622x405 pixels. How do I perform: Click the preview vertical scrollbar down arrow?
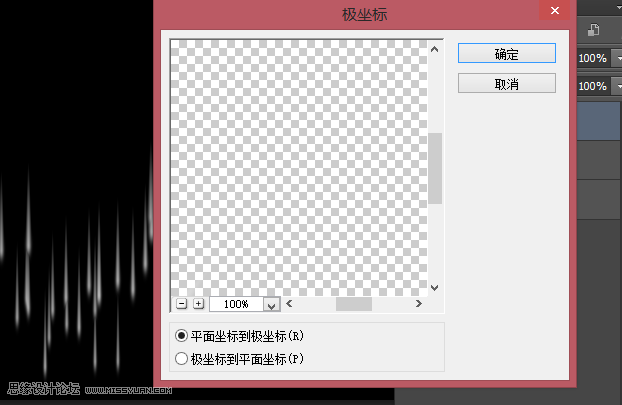pyautogui.click(x=435, y=287)
